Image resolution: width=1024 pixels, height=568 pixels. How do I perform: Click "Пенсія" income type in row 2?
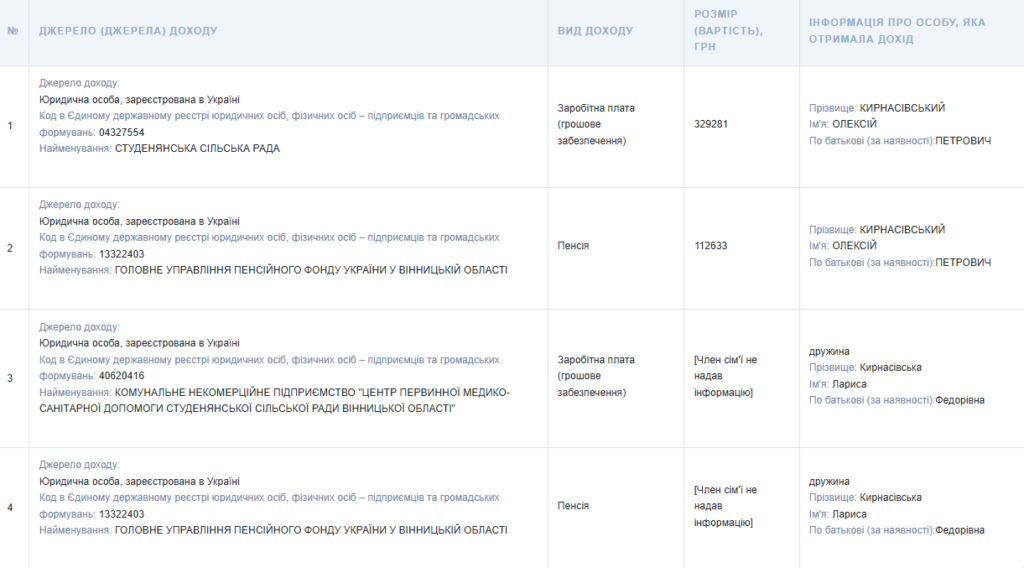(x=573, y=246)
